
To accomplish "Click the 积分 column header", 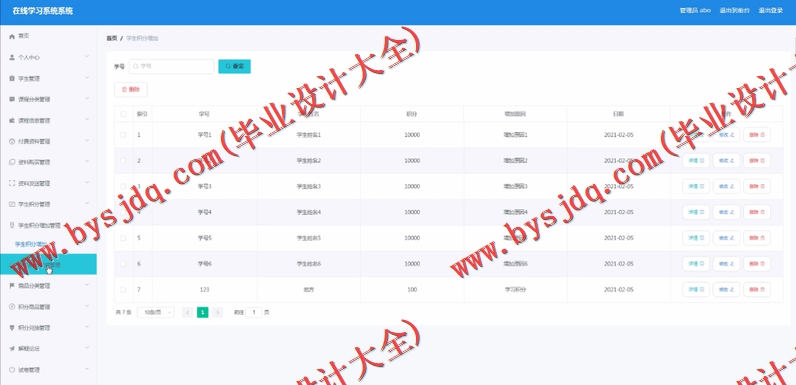I will (x=412, y=114).
